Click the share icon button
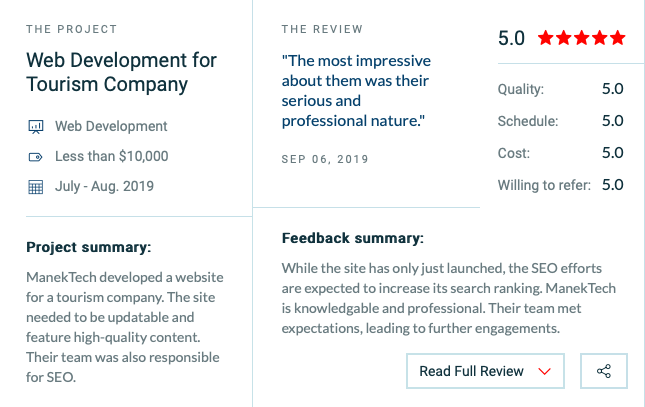The image size is (645, 407). (x=604, y=371)
